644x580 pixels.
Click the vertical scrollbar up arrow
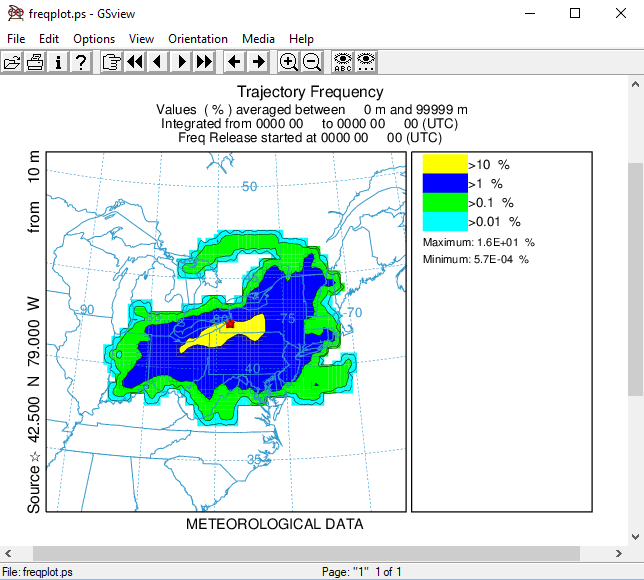(635, 85)
